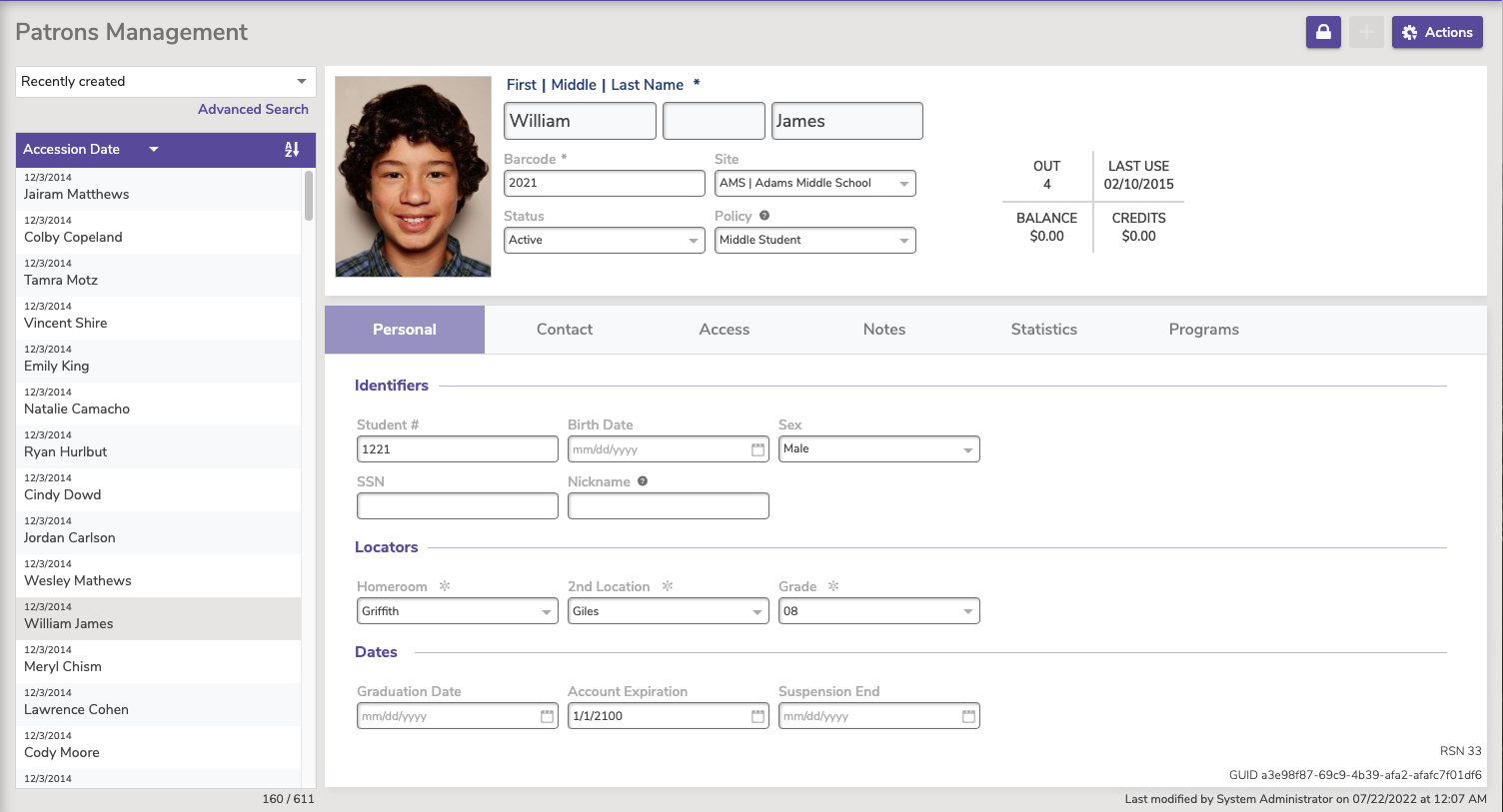Image resolution: width=1503 pixels, height=812 pixels.
Task: Select Emily King in the patron list
Action: pyautogui.click(x=57, y=366)
